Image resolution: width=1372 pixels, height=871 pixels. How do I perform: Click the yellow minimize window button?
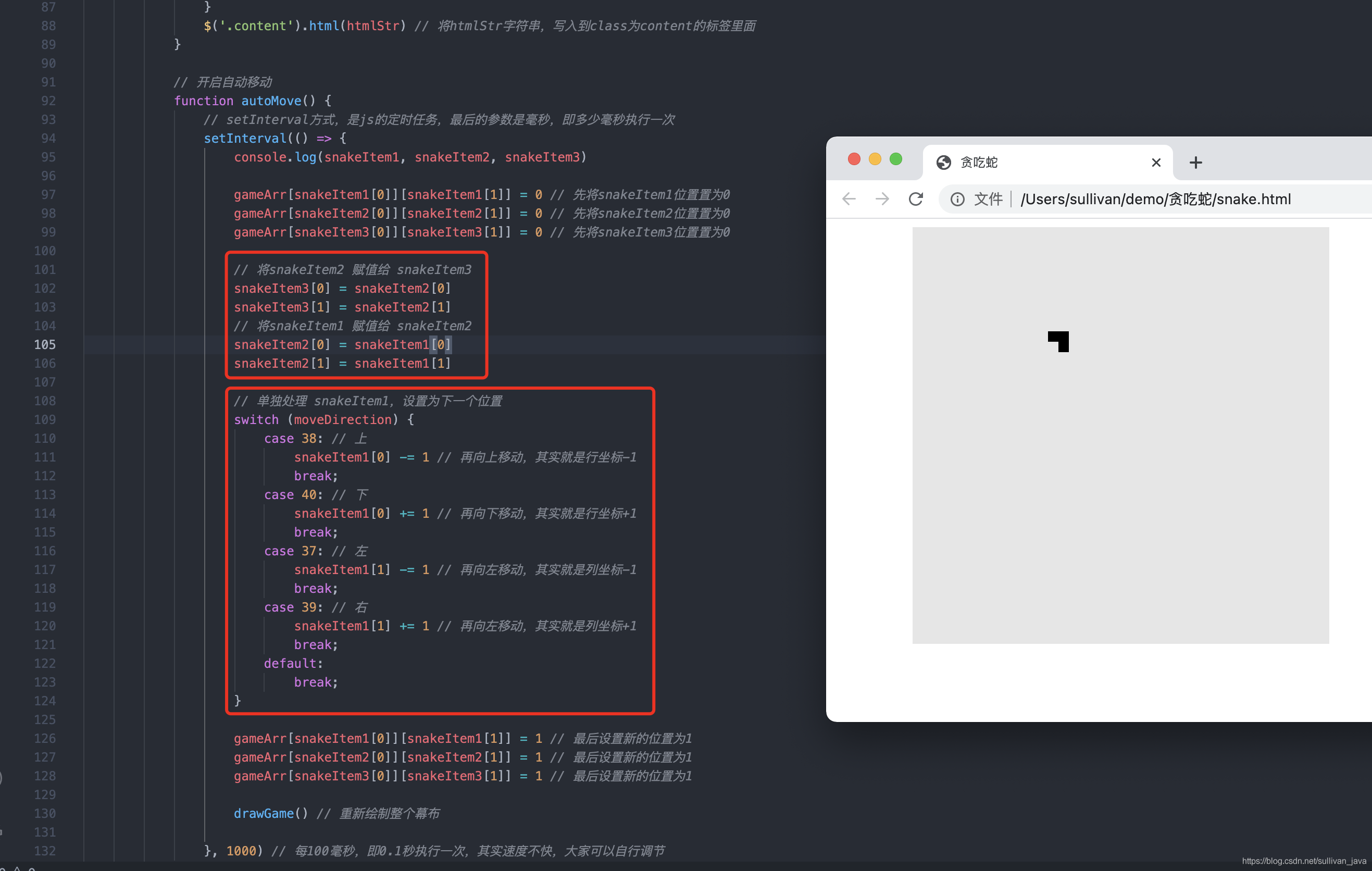(x=875, y=159)
